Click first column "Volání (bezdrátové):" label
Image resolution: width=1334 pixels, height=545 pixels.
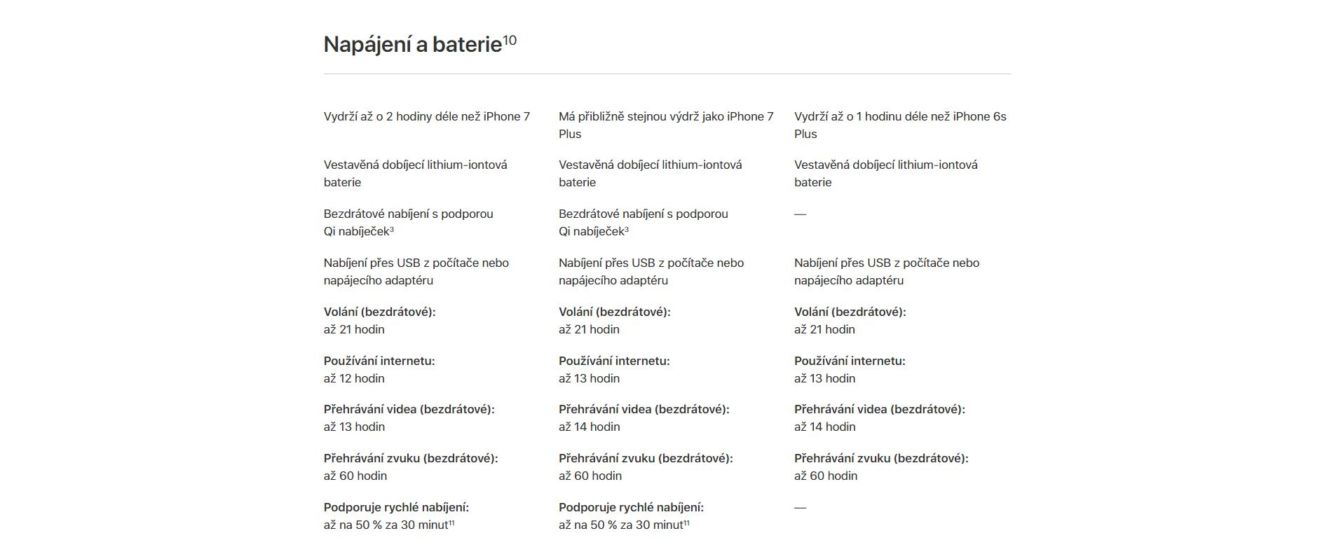click(x=379, y=312)
